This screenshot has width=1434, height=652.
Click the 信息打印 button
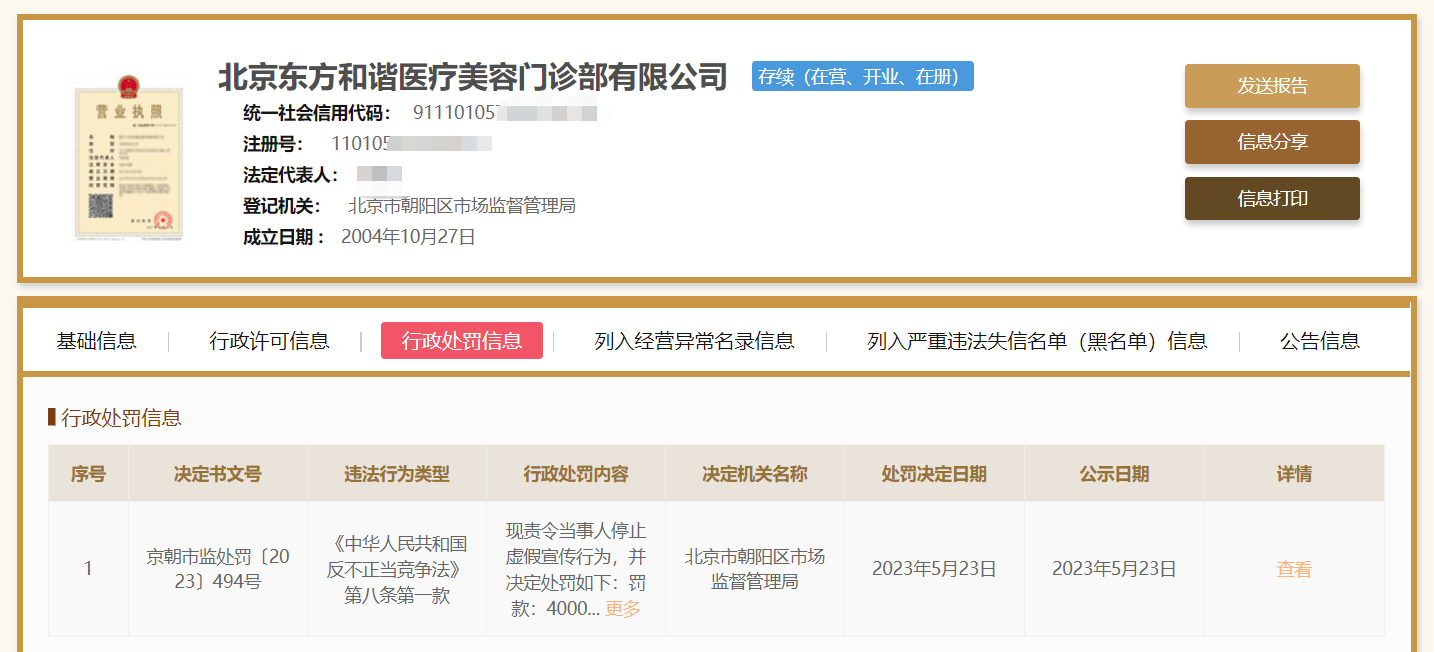(x=1272, y=199)
